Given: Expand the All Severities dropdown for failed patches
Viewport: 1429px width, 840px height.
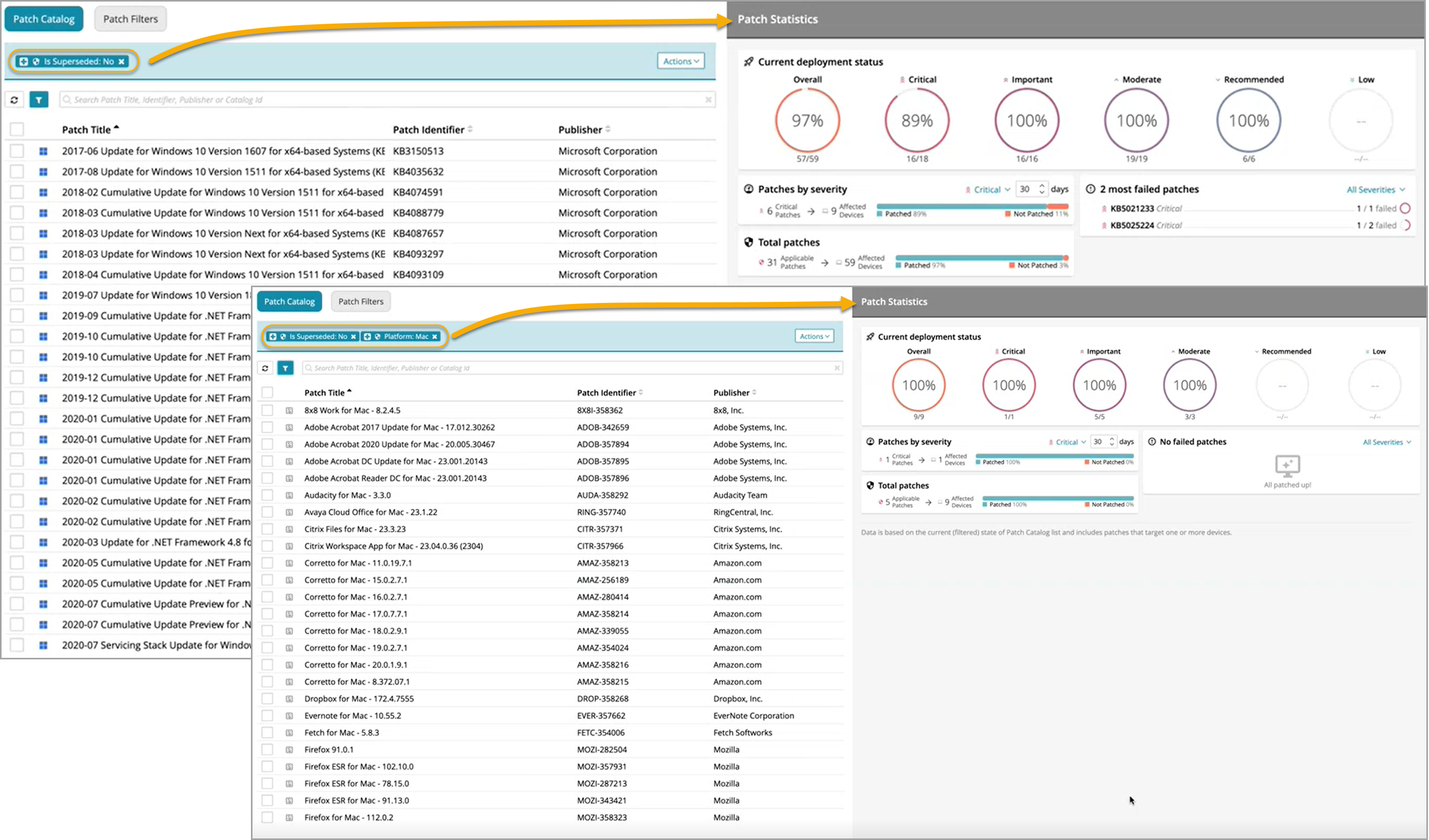Looking at the screenshot, I should (x=1375, y=190).
